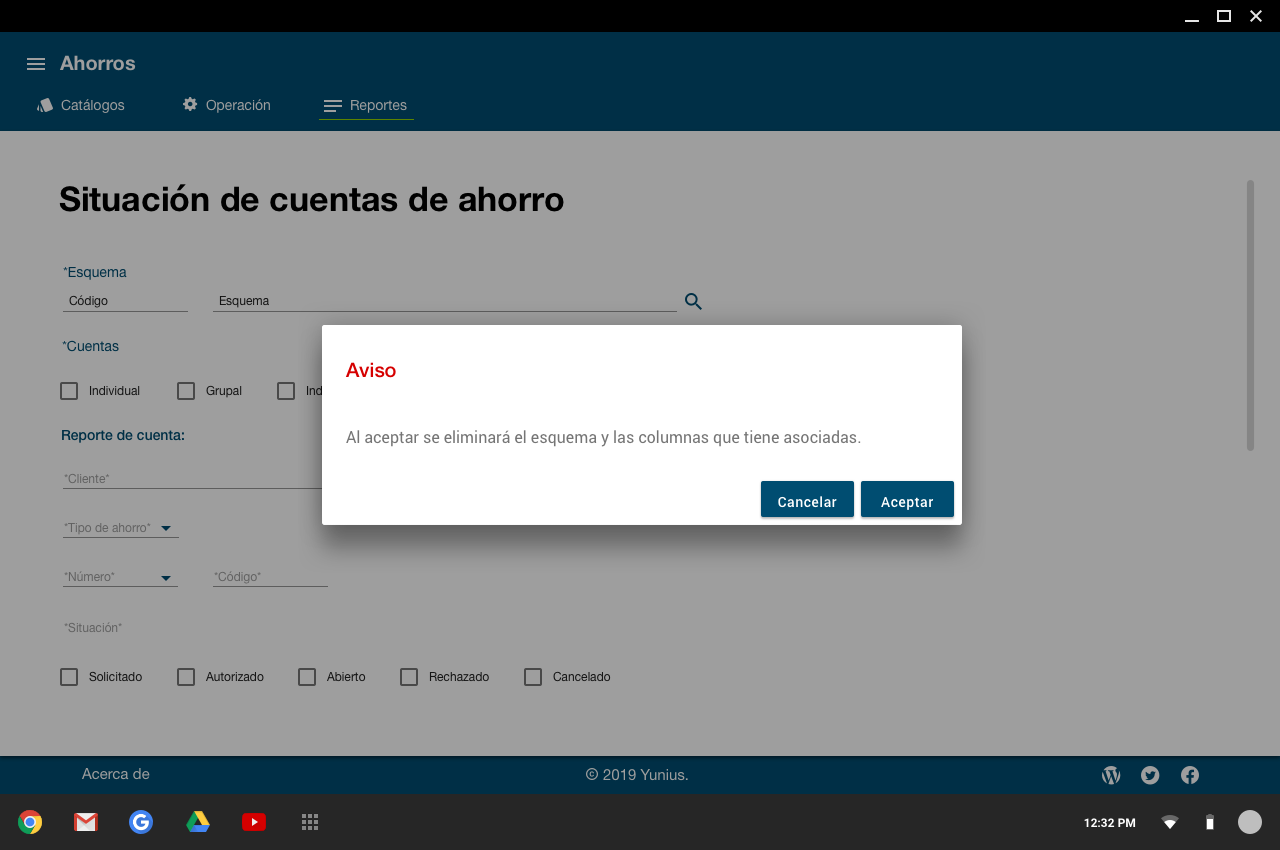1280x850 pixels.
Task: Open YouTube from the shelf
Action: (x=254, y=822)
